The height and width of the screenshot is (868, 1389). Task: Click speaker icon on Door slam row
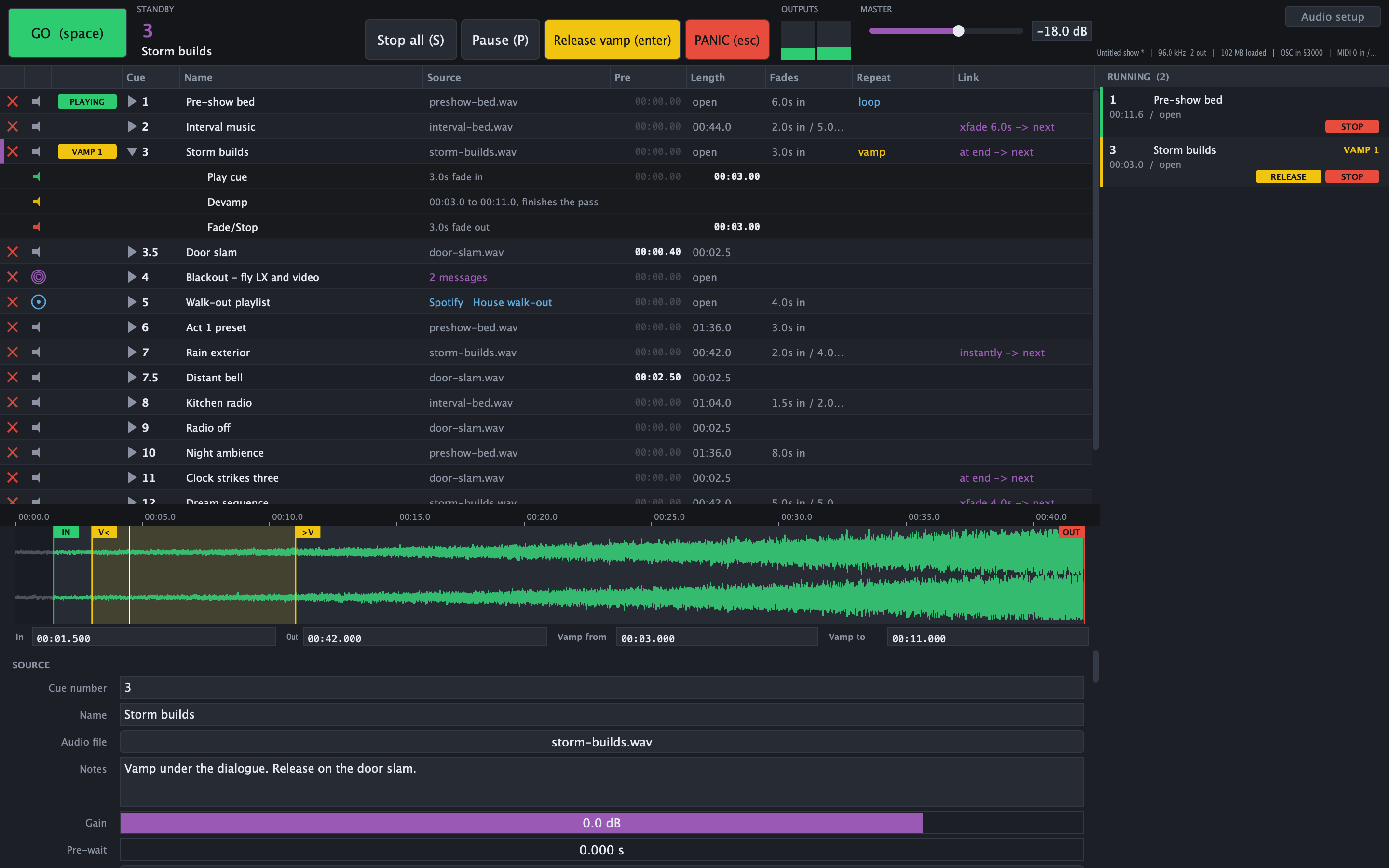[37, 252]
